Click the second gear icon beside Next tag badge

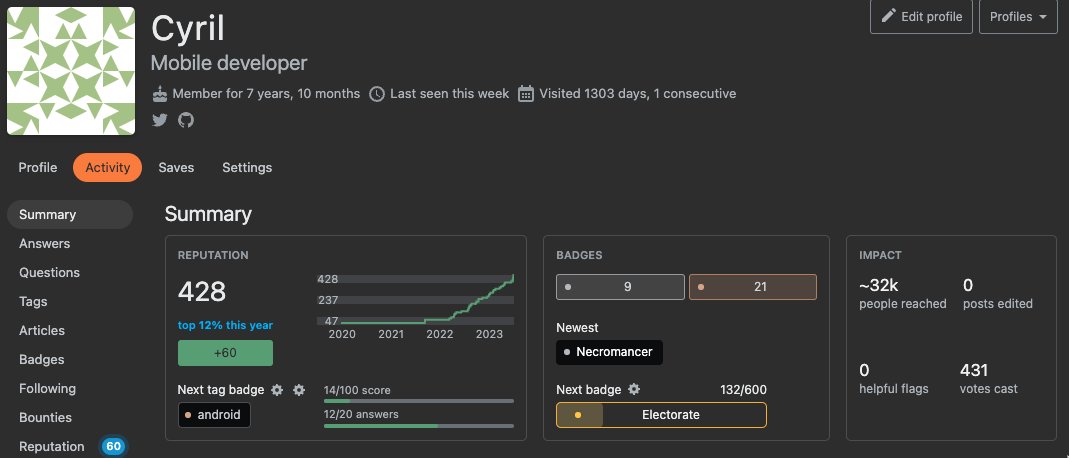(x=299, y=390)
